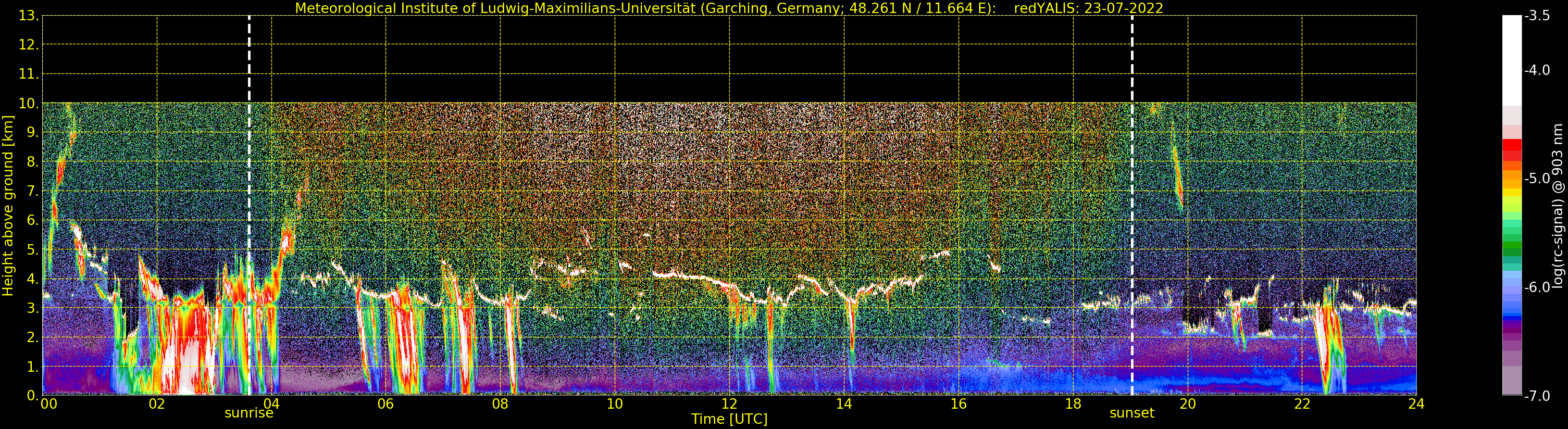Click the 'sunset' label below the axis
The height and width of the screenshot is (429, 1568).
[x=1131, y=413]
